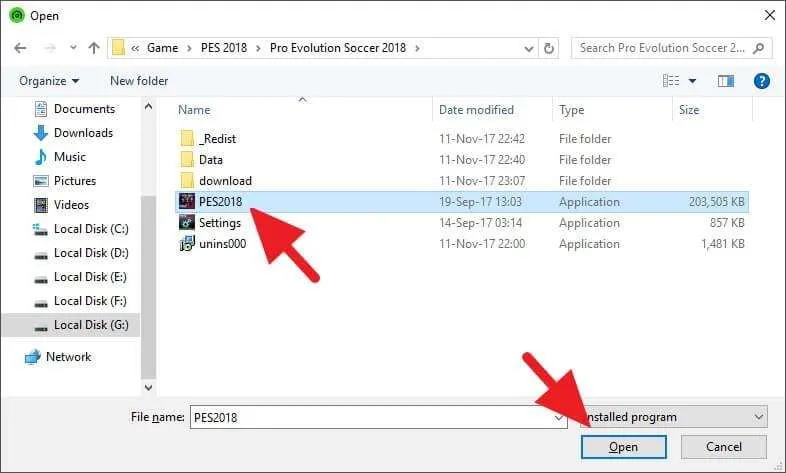Change the view layout icon
The width and height of the screenshot is (786, 473).
(671, 81)
